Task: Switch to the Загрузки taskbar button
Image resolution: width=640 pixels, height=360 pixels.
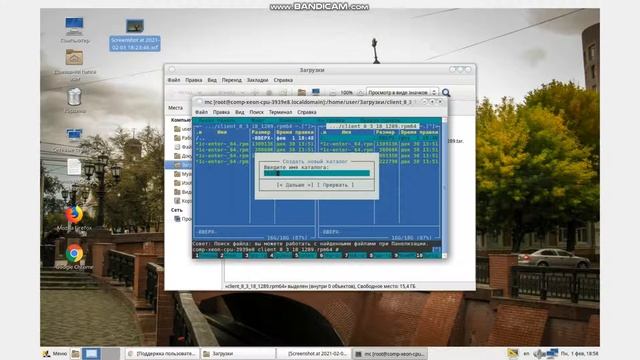Action: click(238, 353)
